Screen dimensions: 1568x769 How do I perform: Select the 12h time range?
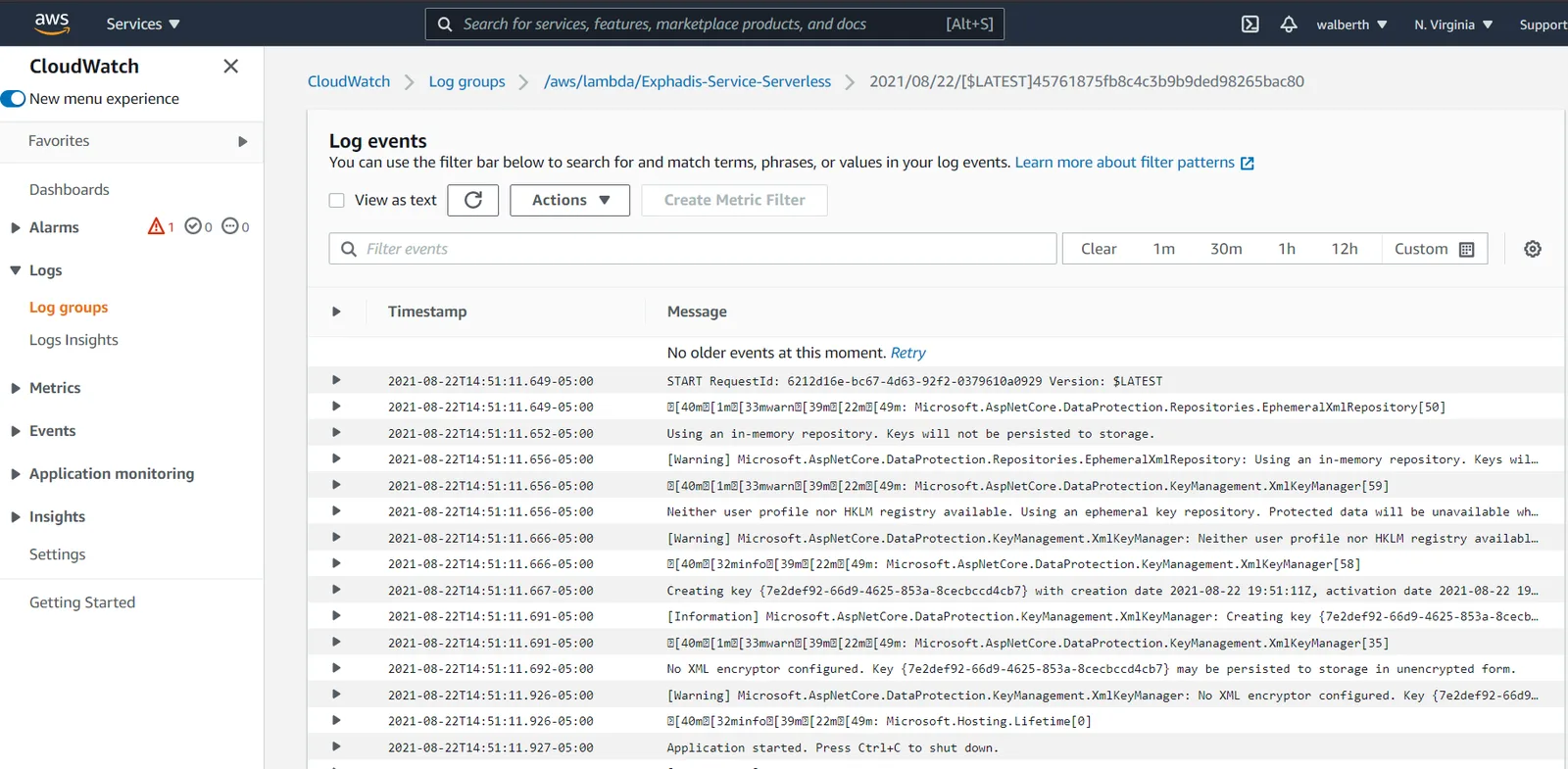tap(1345, 249)
